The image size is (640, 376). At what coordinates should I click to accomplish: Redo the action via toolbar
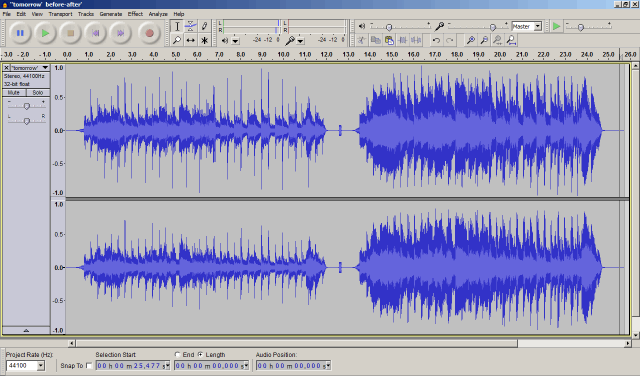tap(450, 40)
